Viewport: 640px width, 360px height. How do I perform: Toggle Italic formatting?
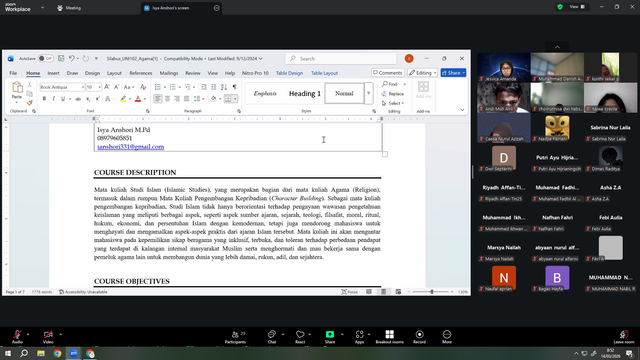[53, 99]
